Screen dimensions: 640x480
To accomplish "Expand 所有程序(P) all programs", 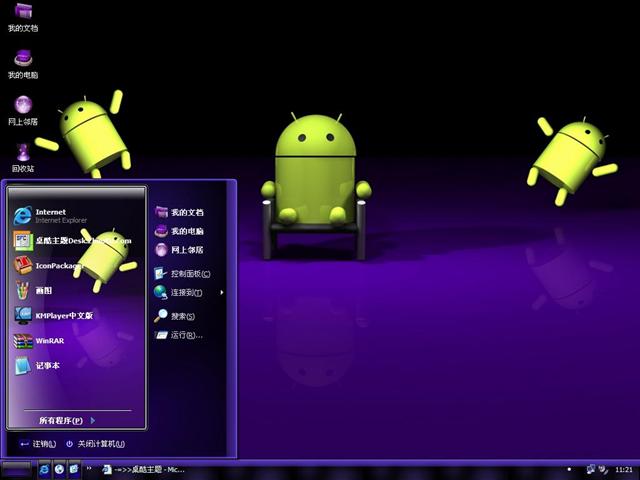I will pos(67,420).
